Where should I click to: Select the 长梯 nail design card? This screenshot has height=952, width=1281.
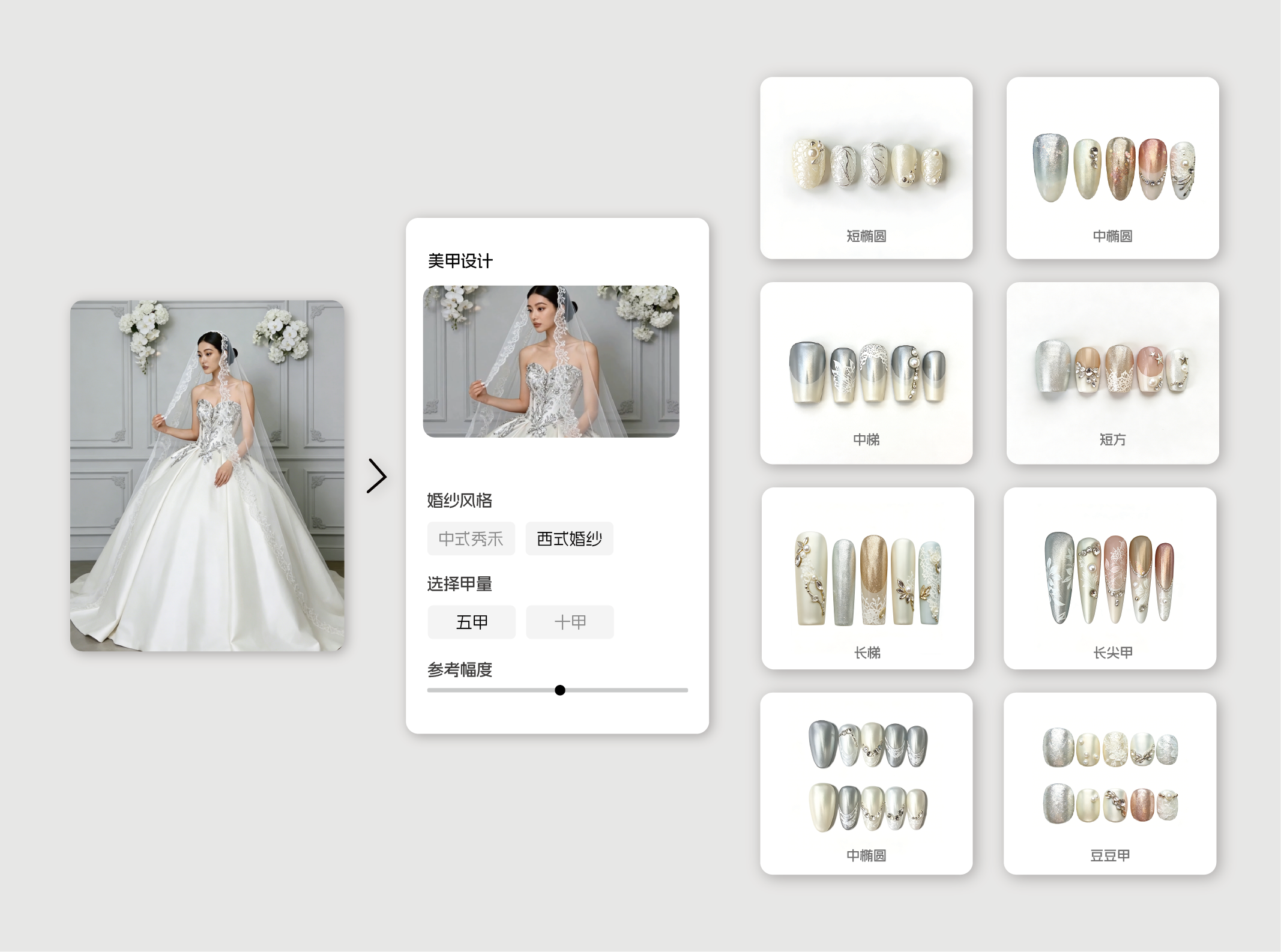pyautogui.click(x=867, y=578)
